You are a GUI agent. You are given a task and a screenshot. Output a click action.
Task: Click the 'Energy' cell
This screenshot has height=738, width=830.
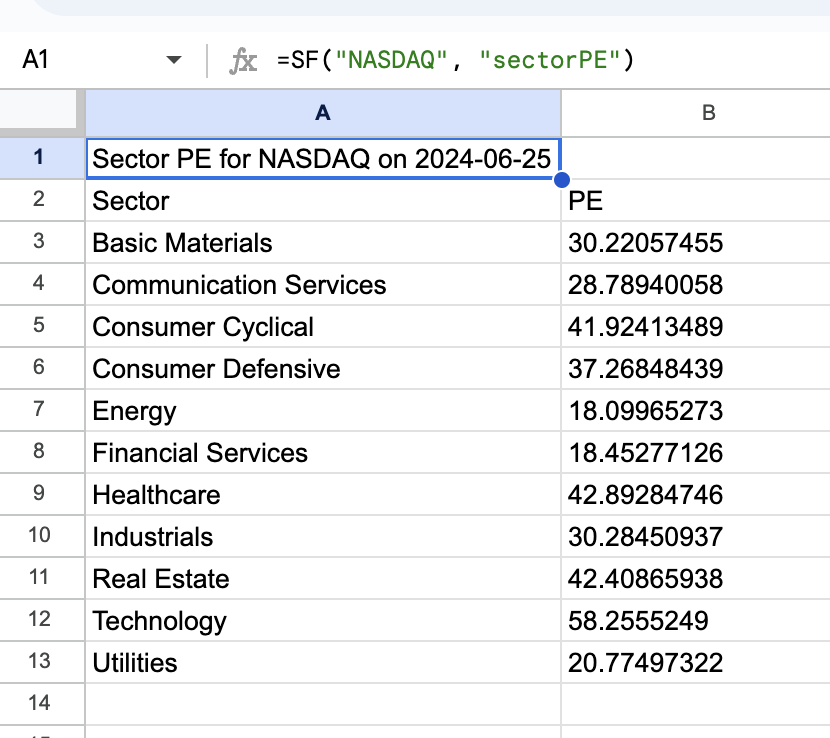click(x=323, y=410)
